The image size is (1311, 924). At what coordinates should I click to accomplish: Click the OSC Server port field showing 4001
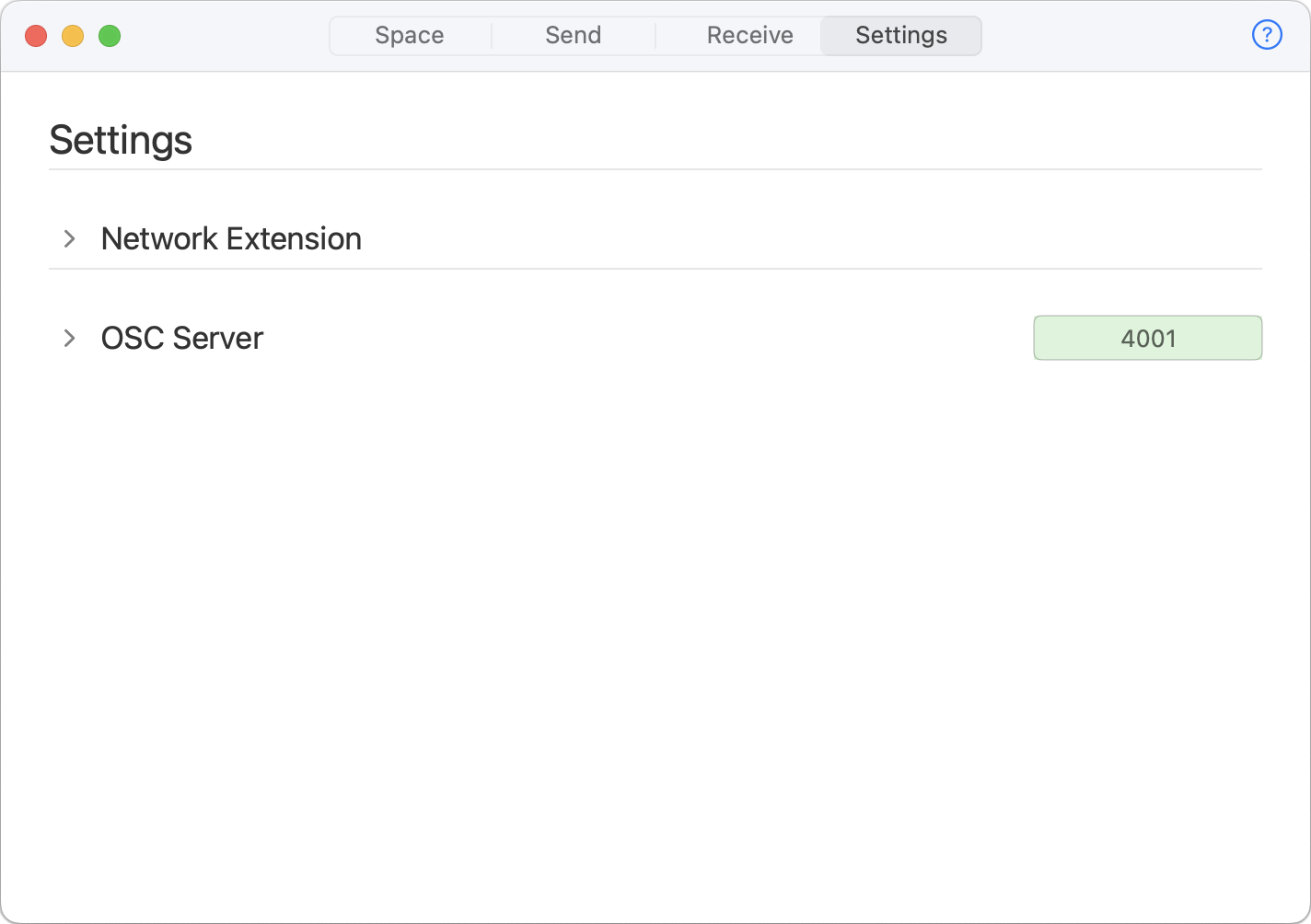(1147, 339)
